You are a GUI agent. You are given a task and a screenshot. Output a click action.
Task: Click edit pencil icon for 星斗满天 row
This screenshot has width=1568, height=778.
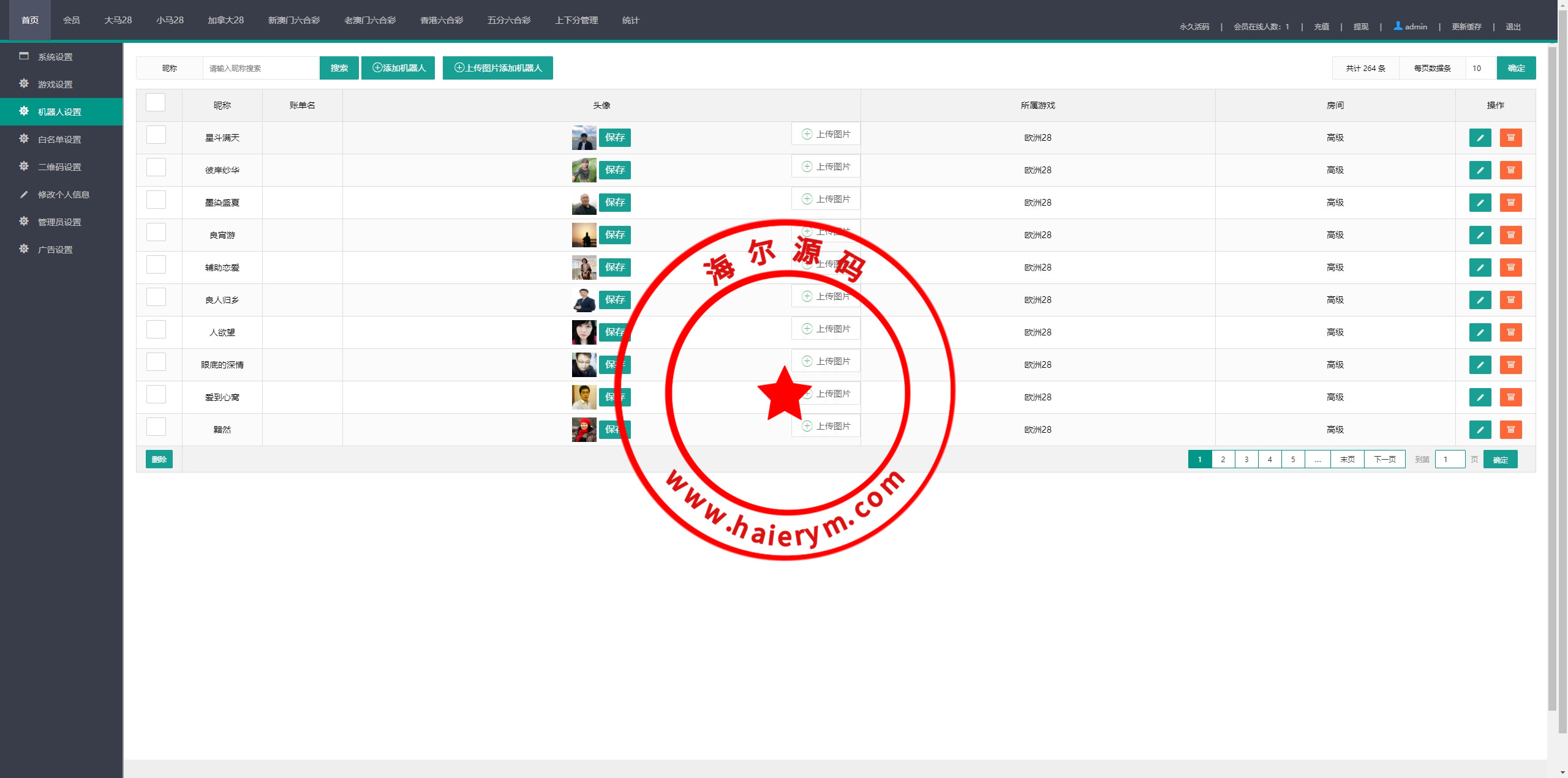coord(1480,138)
